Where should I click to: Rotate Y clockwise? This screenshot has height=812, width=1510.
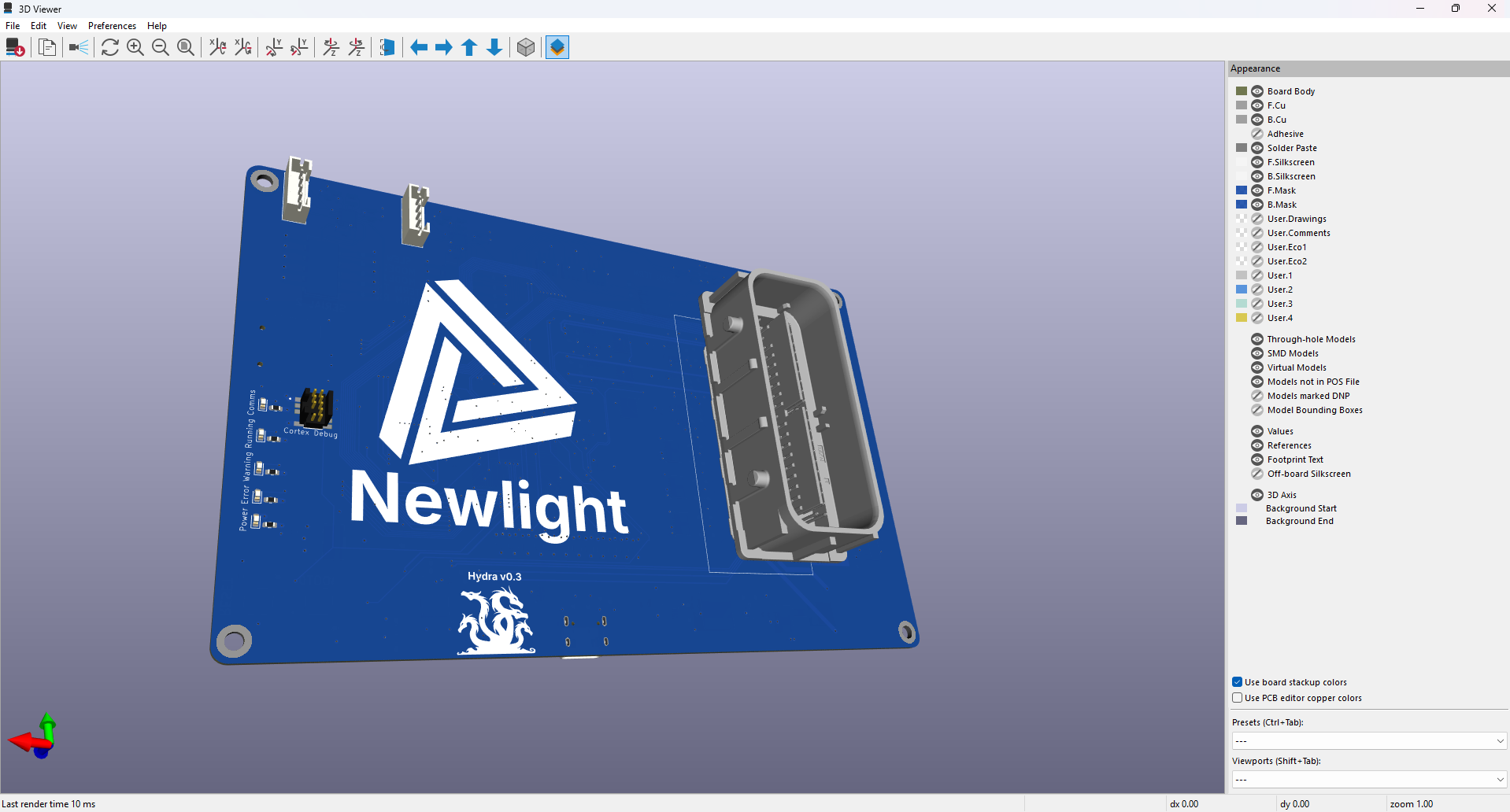274,48
